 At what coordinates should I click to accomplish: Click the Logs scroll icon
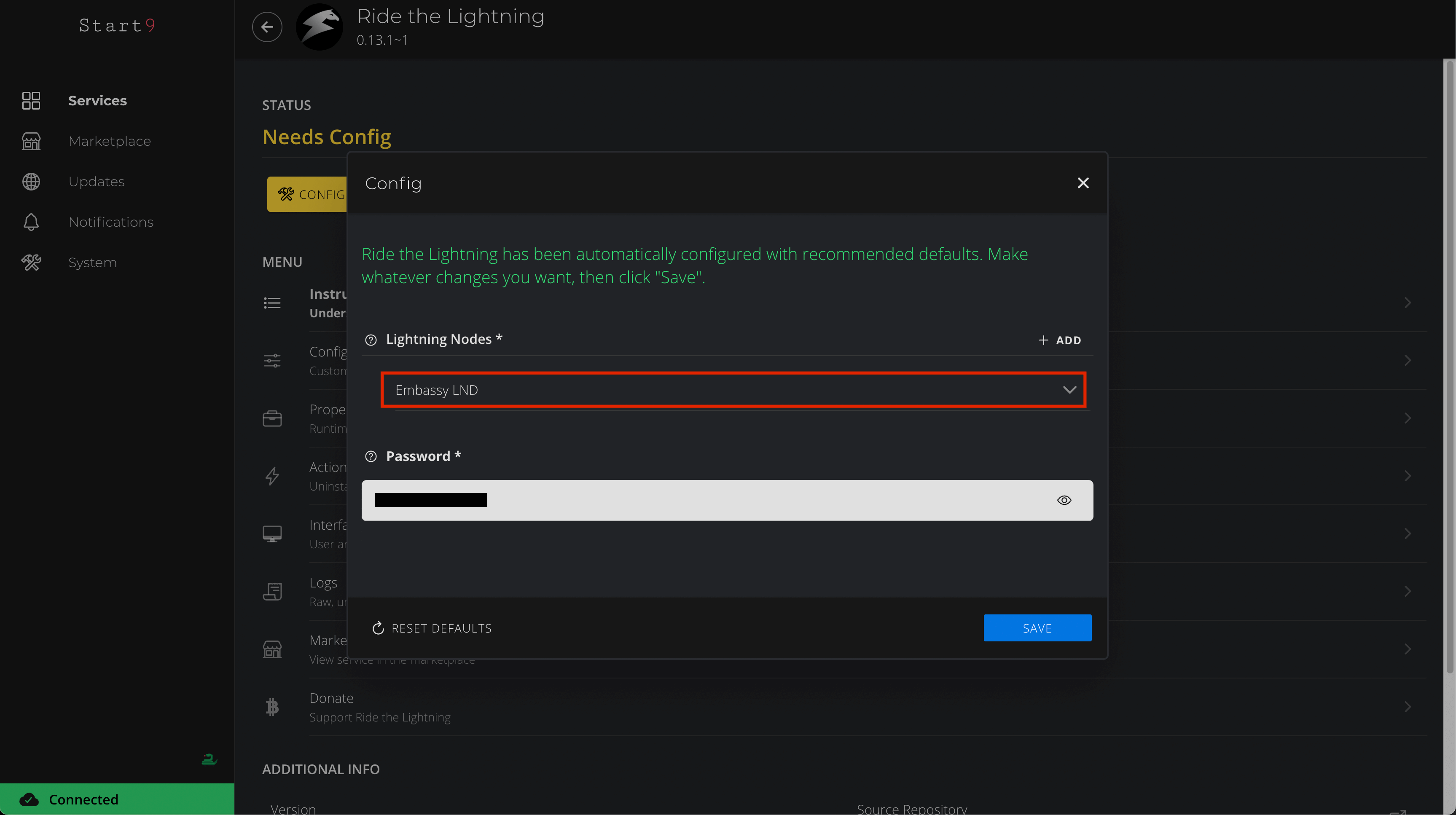[x=272, y=591]
